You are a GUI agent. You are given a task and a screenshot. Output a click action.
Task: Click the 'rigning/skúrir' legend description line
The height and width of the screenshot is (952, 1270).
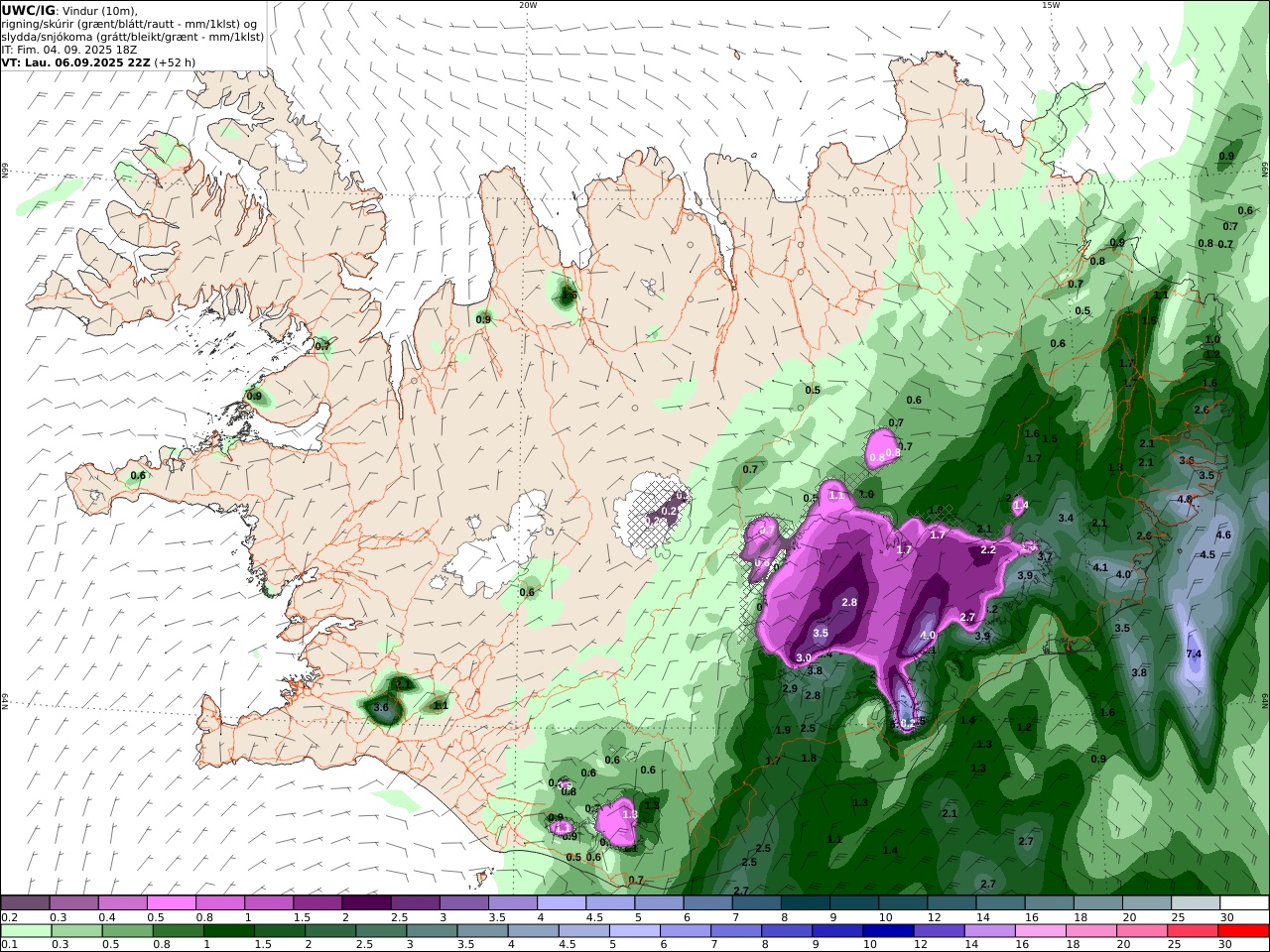tap(130, 24)
